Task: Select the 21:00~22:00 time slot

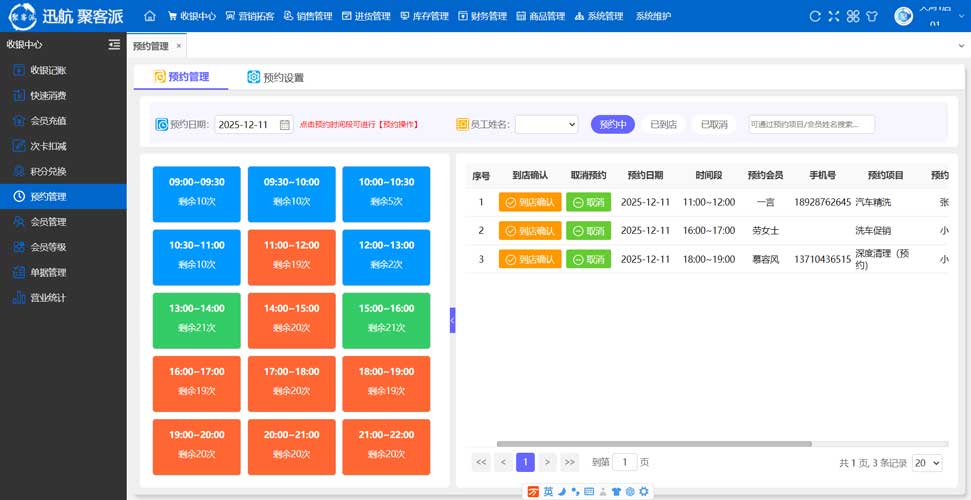Action: [x=386, y=447]
